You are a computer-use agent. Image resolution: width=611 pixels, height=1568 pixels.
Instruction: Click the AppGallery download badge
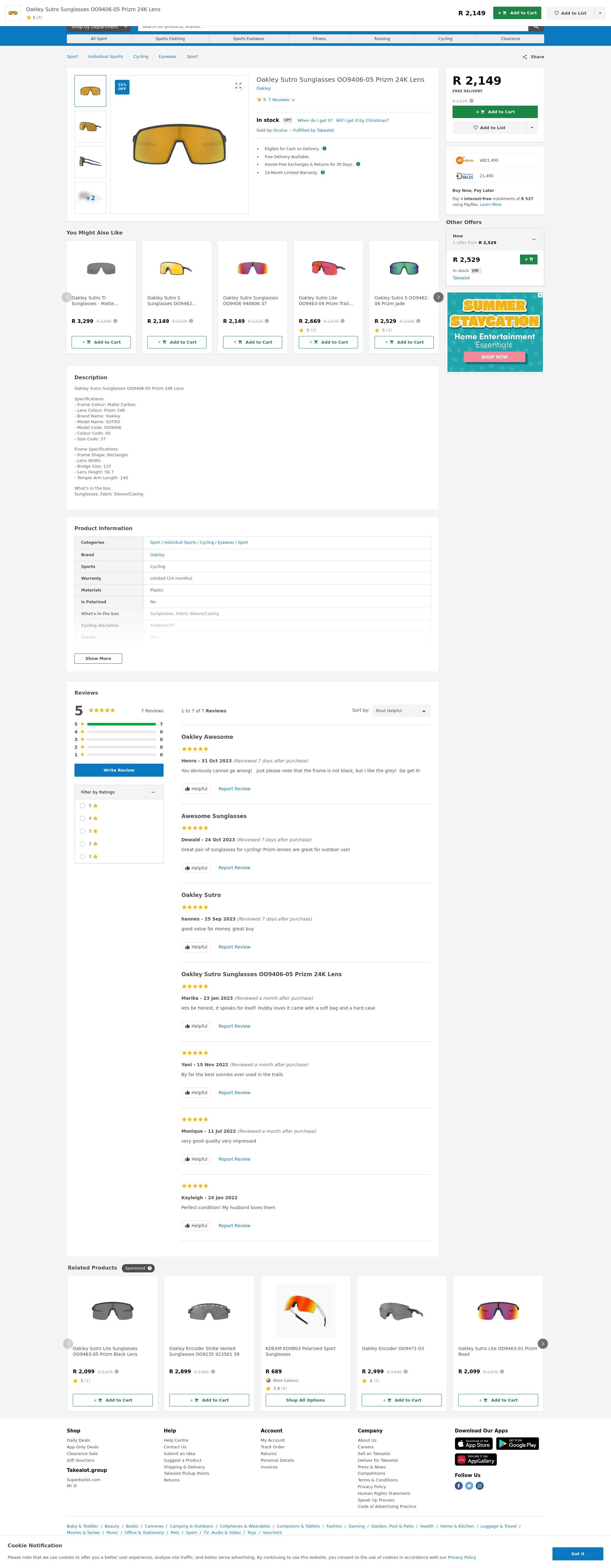click(476, 1459)
